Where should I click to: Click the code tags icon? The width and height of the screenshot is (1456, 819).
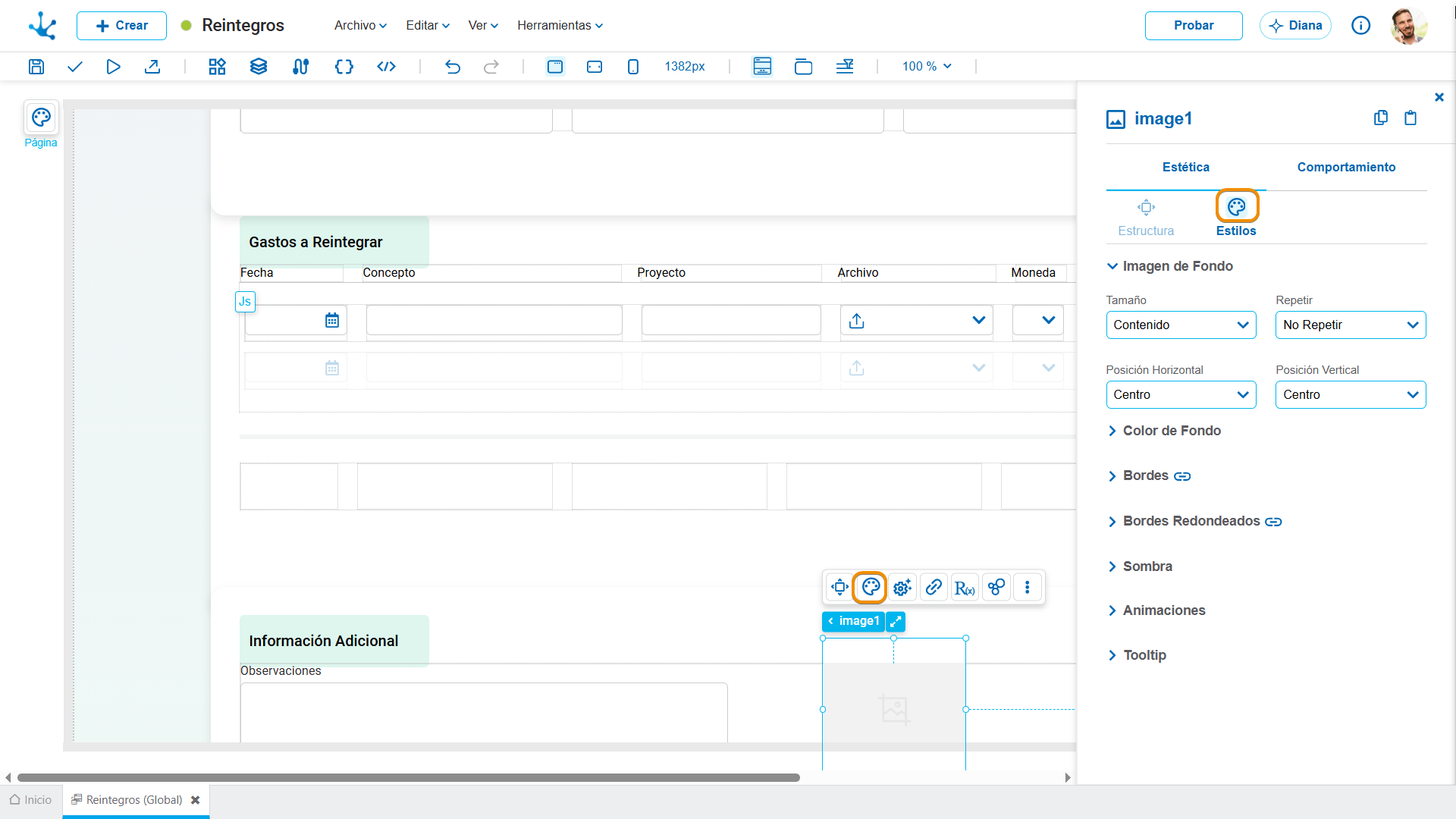click(x=387, y=67)
